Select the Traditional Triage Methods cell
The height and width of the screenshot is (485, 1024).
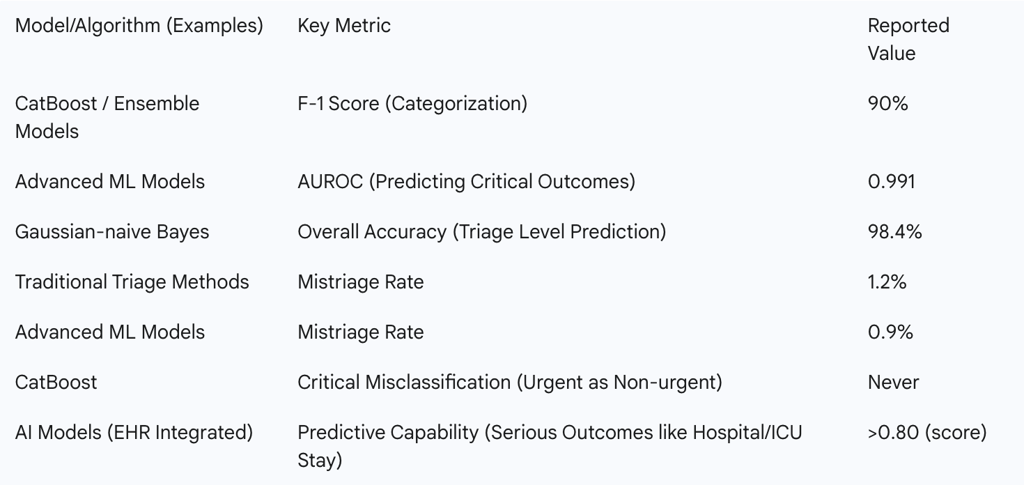[x=132, y=281]
